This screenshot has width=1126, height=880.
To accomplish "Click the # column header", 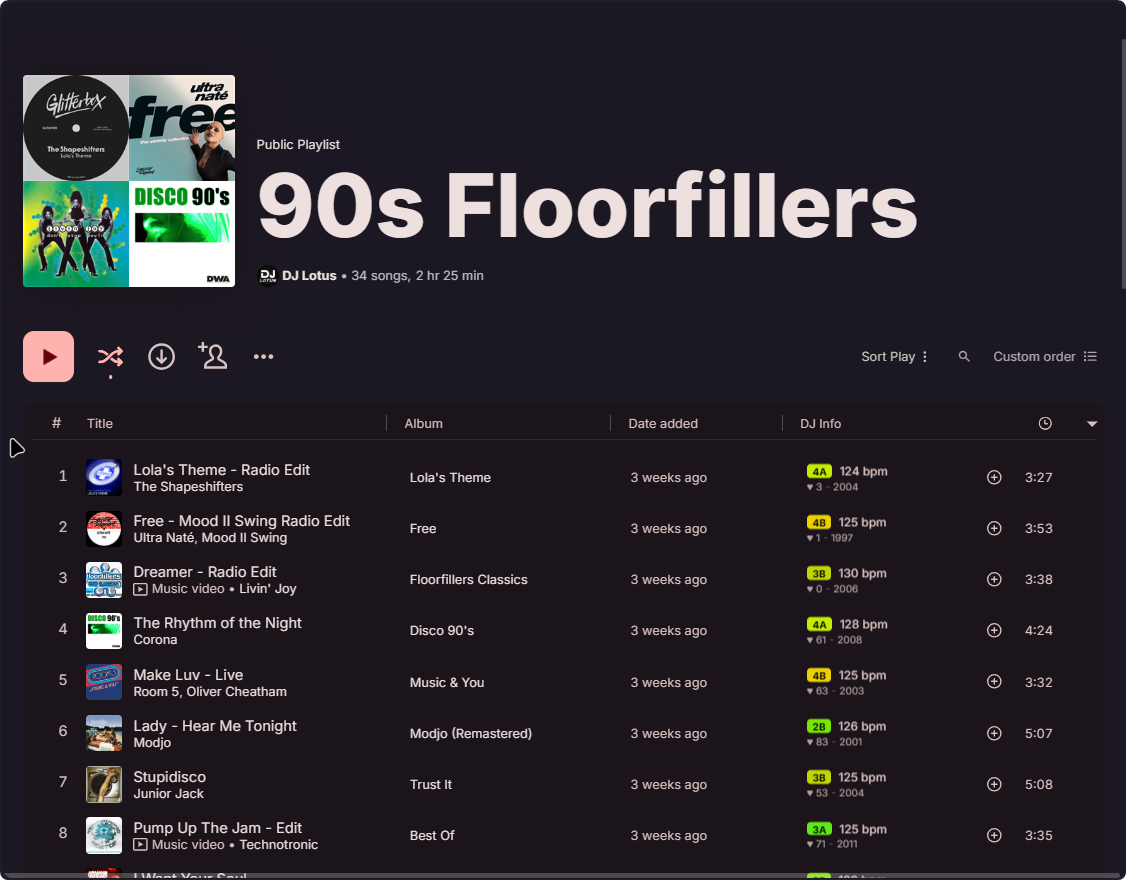I will [x=57, y=424].
